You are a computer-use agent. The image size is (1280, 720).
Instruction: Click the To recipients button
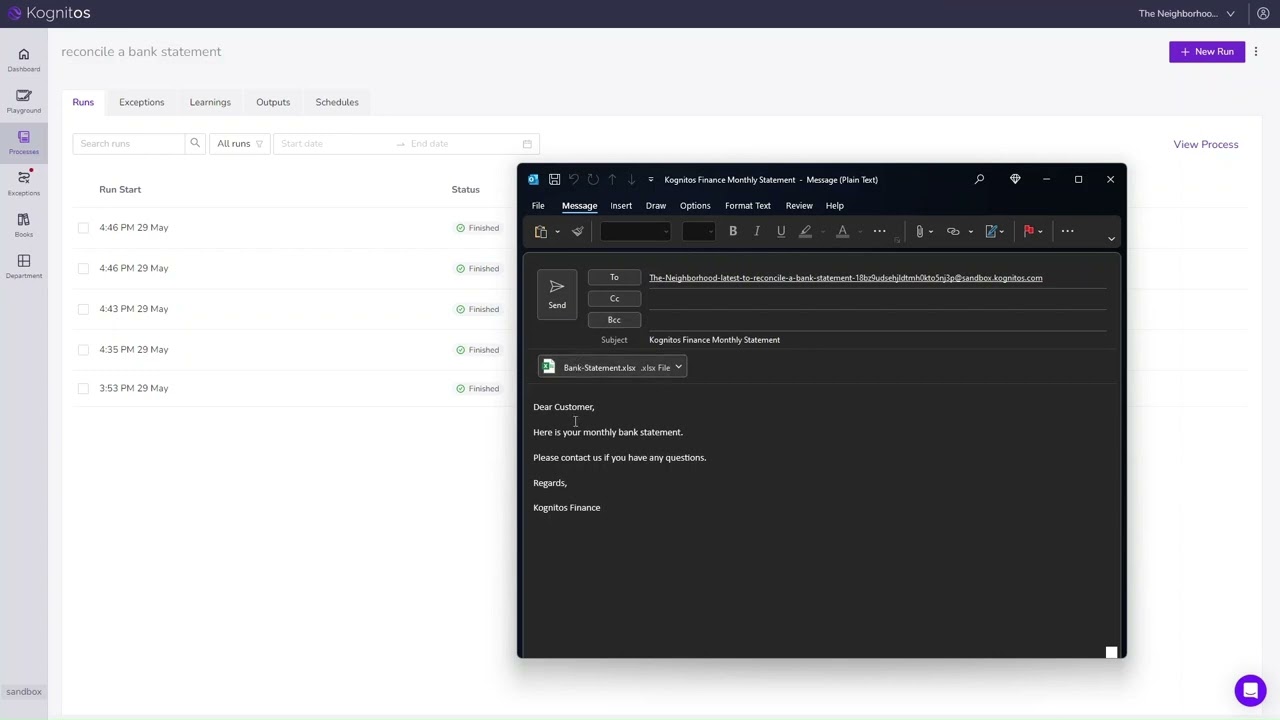coord(614,277)
